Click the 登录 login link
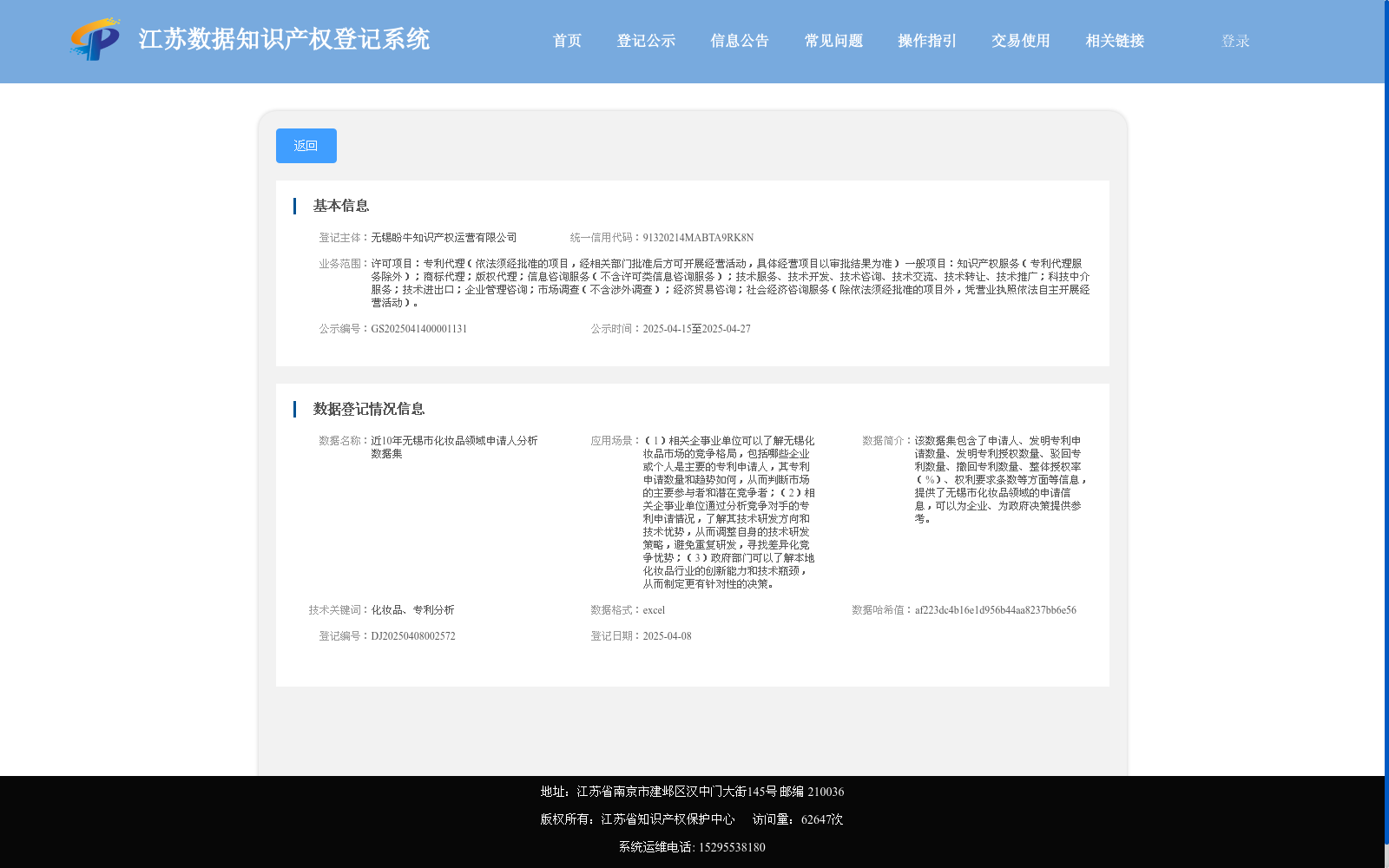1389x868 pixels. (1235, 41)
